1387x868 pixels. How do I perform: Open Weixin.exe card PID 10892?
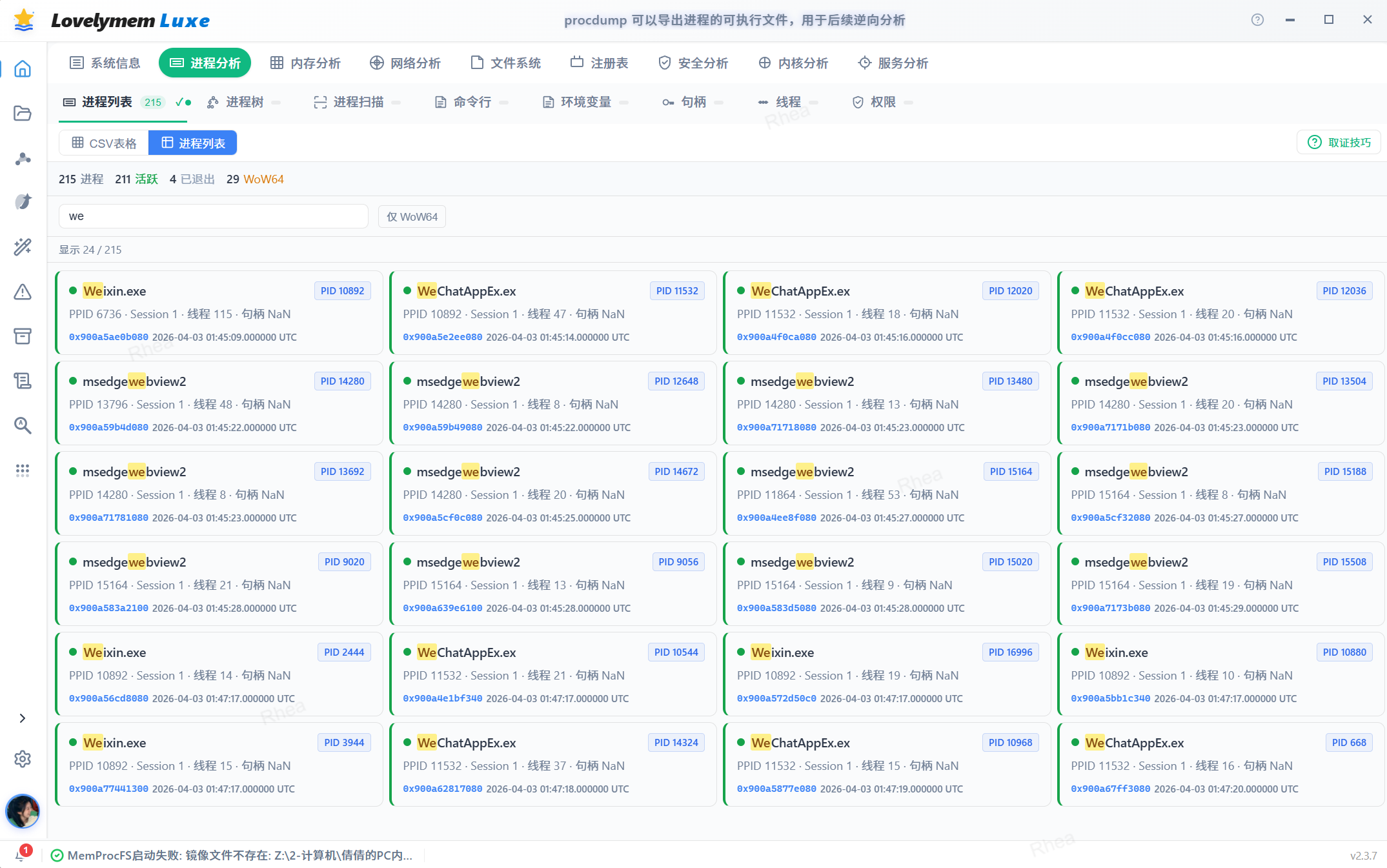pos(219,313)
